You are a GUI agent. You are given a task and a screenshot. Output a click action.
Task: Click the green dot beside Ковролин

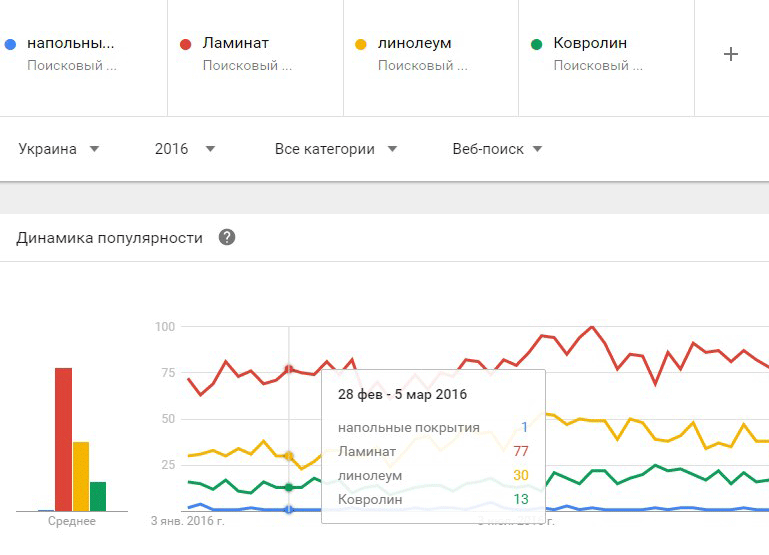tap(536, 44)
